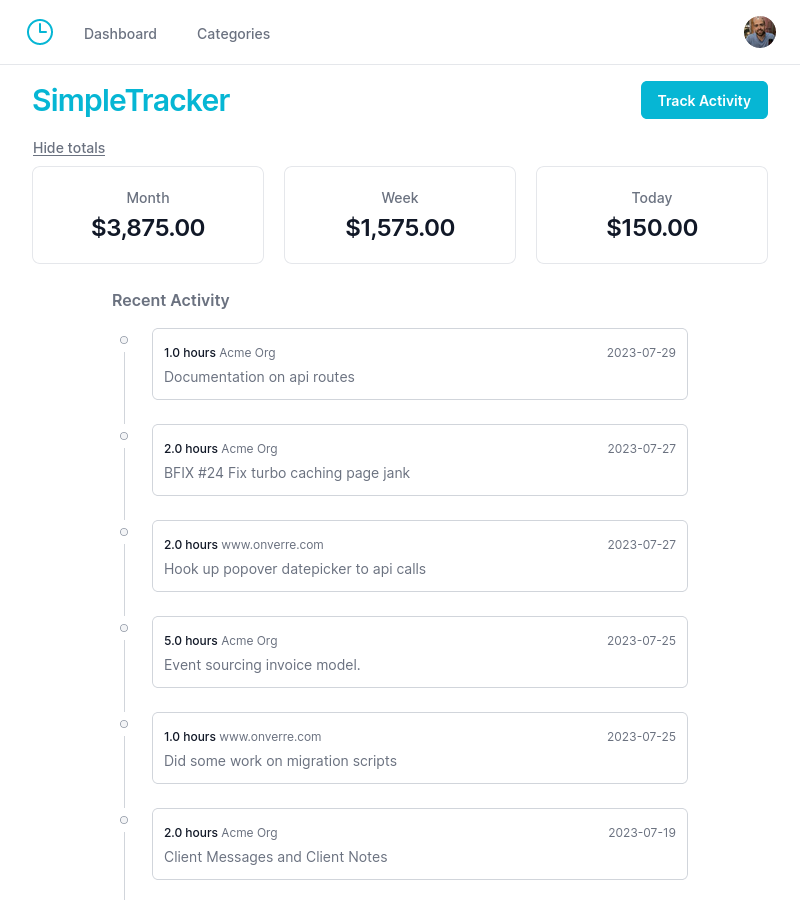Go to the Dashboard tab

point(120,34)
